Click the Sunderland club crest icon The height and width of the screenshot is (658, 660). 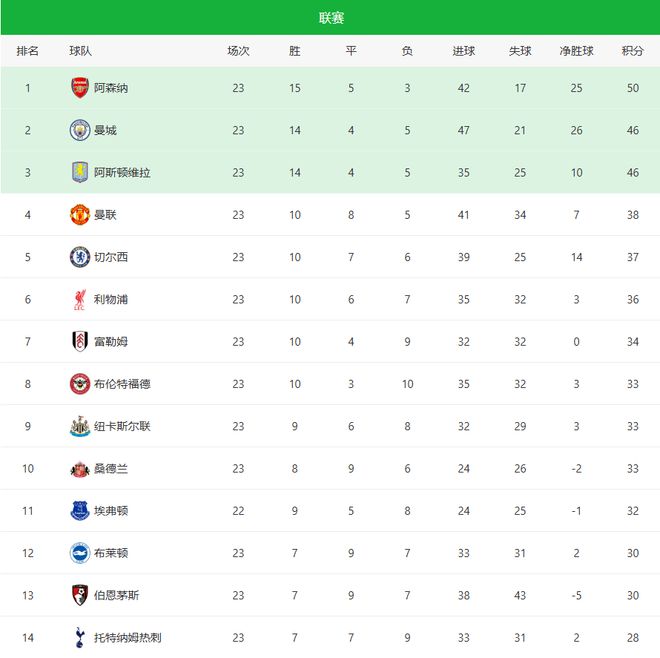tap(79, 468)
